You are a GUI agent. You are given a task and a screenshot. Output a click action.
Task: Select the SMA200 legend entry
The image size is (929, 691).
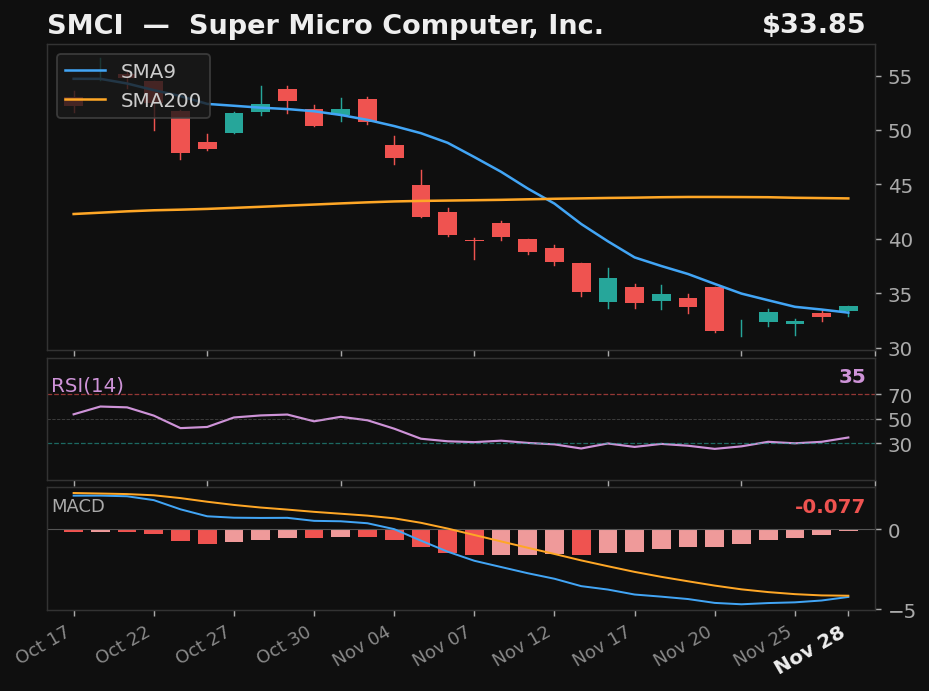click(x=132, y=100)
